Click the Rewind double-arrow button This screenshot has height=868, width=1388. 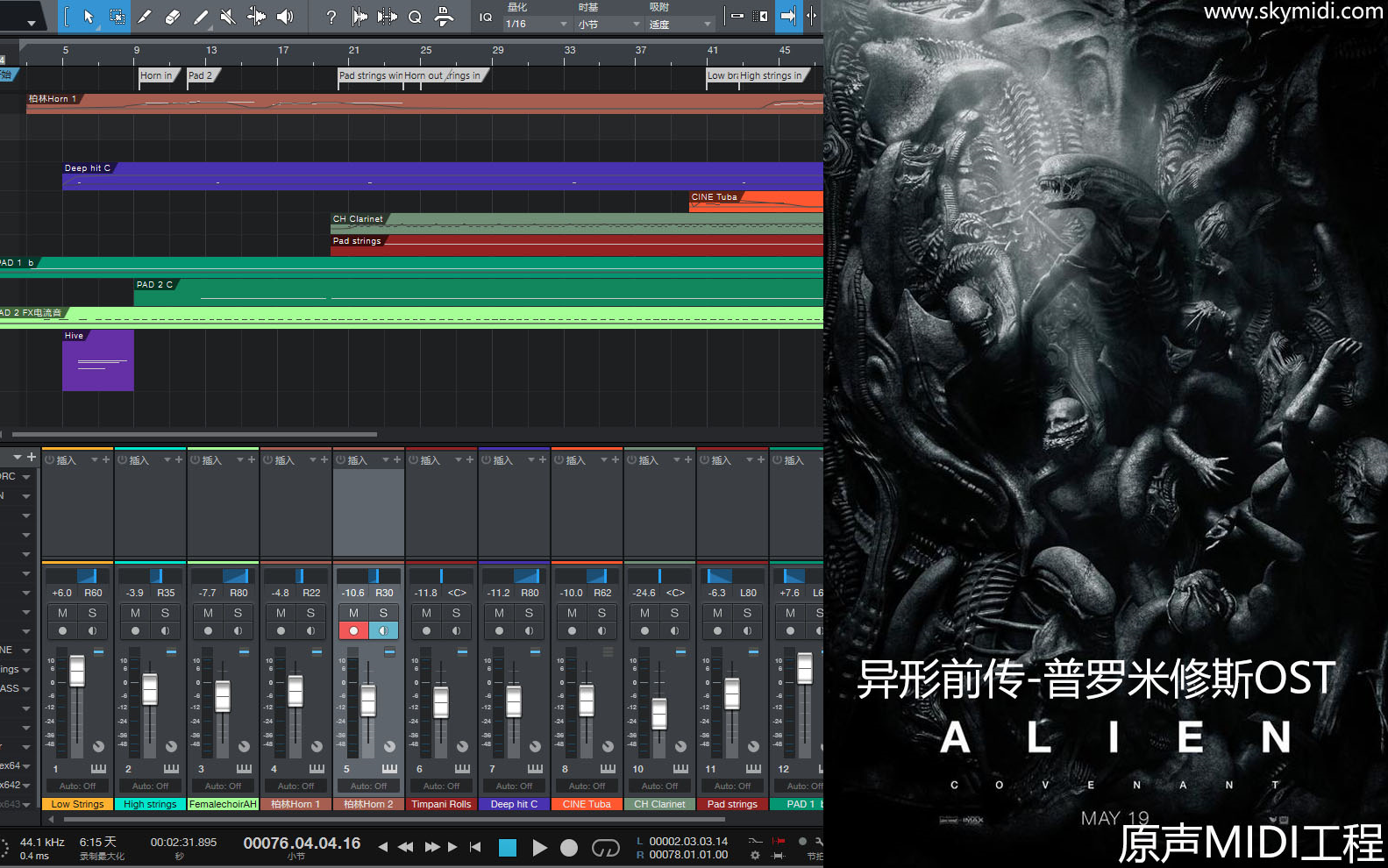pos(405,847)
